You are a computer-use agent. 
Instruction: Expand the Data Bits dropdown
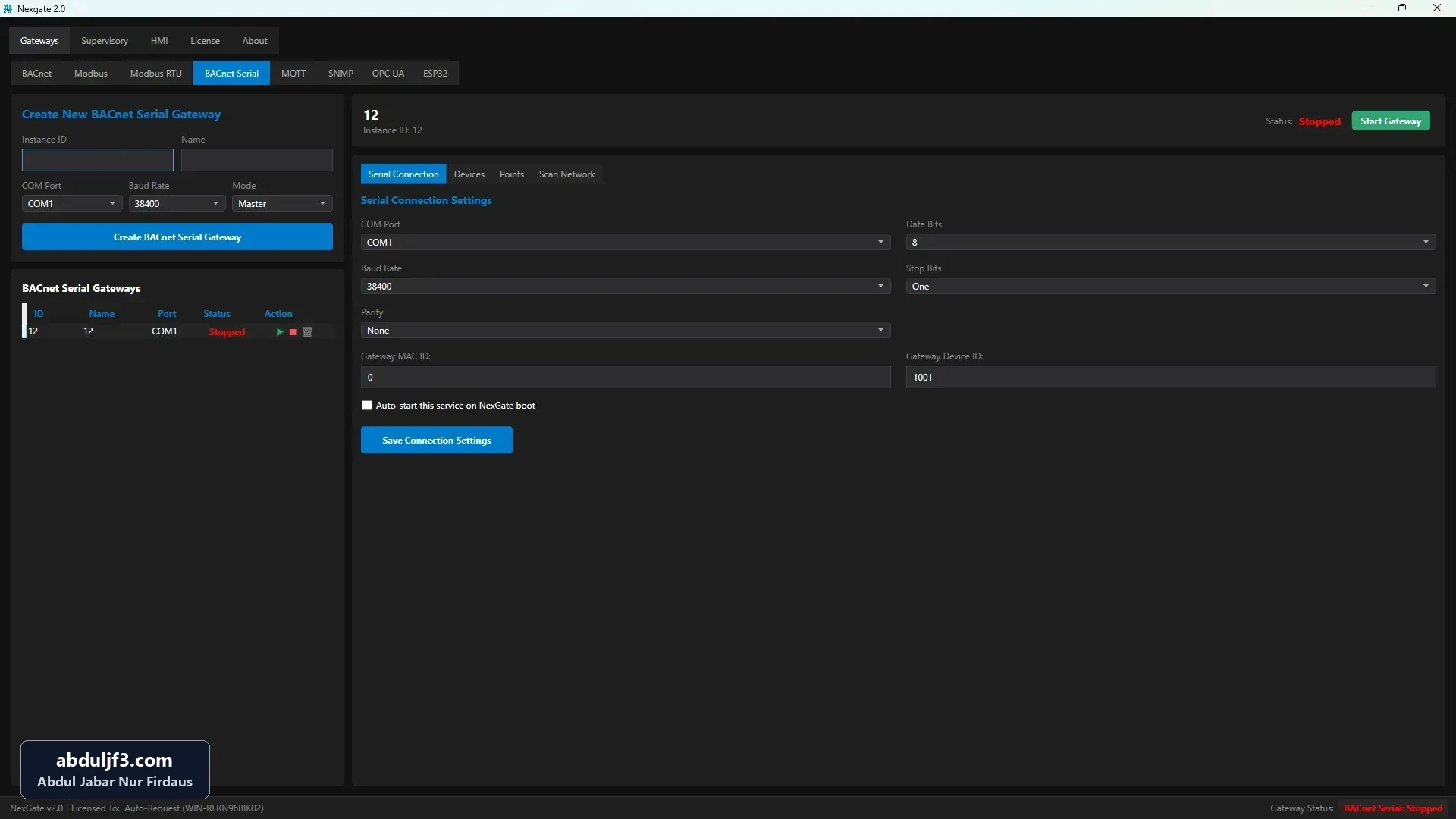coord(1171,243)
